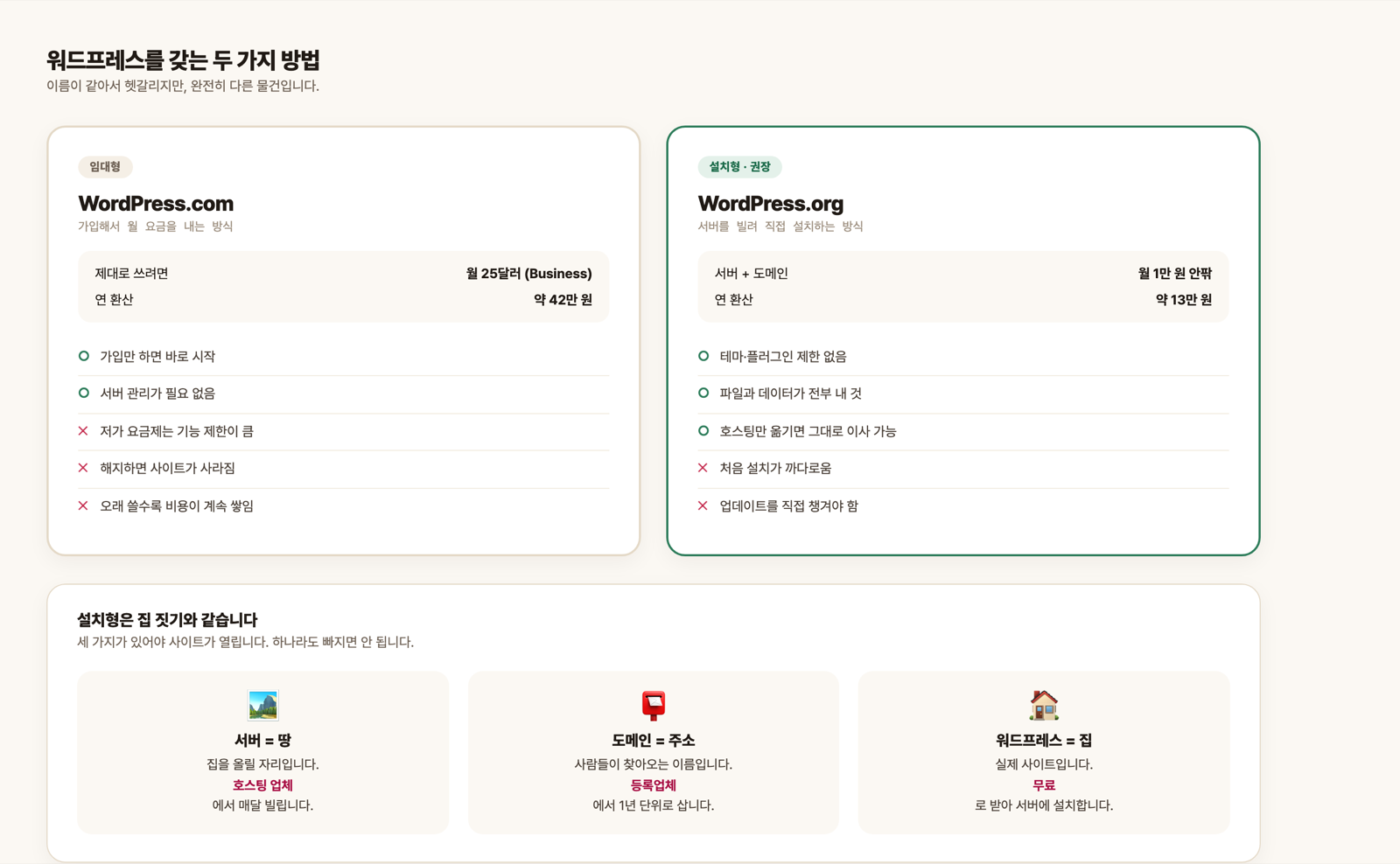This screenshot has width=1400, height=864.
Task: Click the value 약 42만 원
Action: coord(563,300)
